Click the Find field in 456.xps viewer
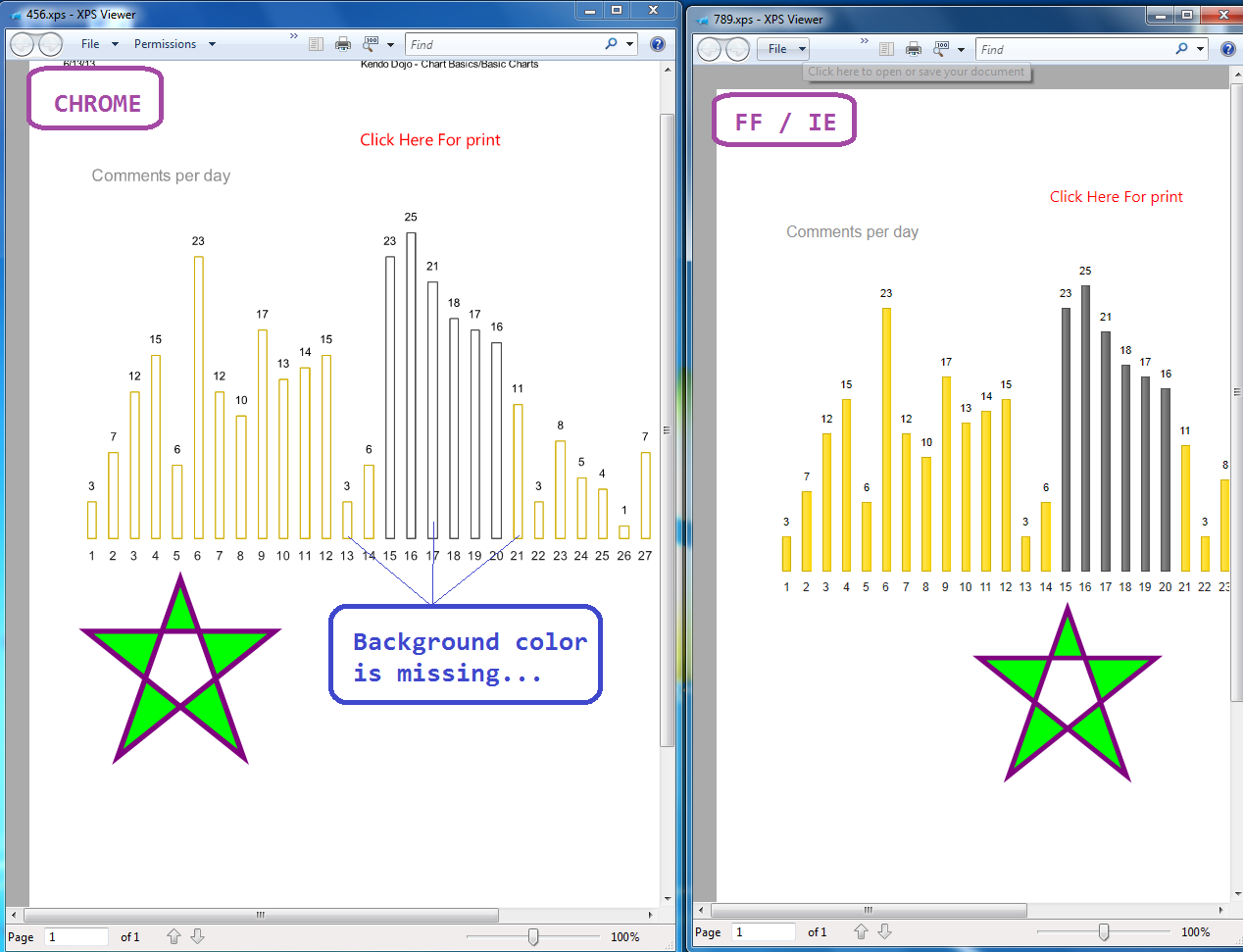The height and width of the screenshot is (952, 1243). [x=504, y=44]
